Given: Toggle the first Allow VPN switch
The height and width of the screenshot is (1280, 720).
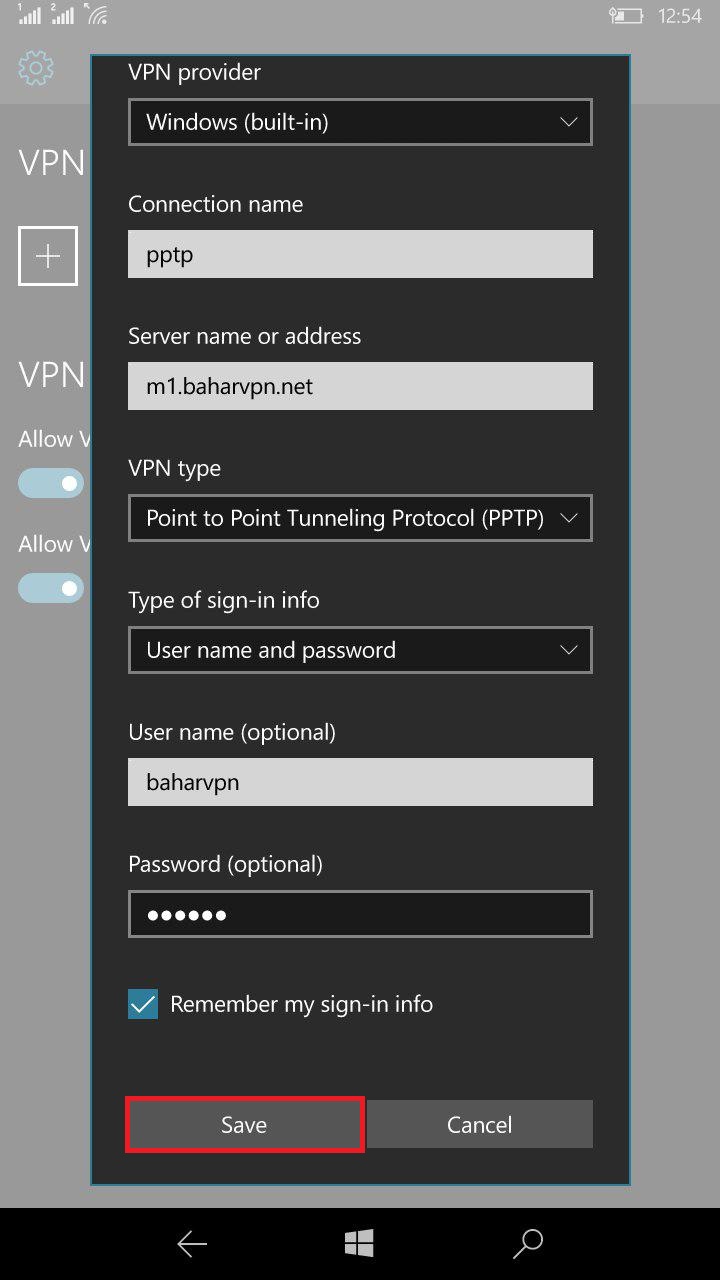Looking at the screenshot, I should point(51,483).
